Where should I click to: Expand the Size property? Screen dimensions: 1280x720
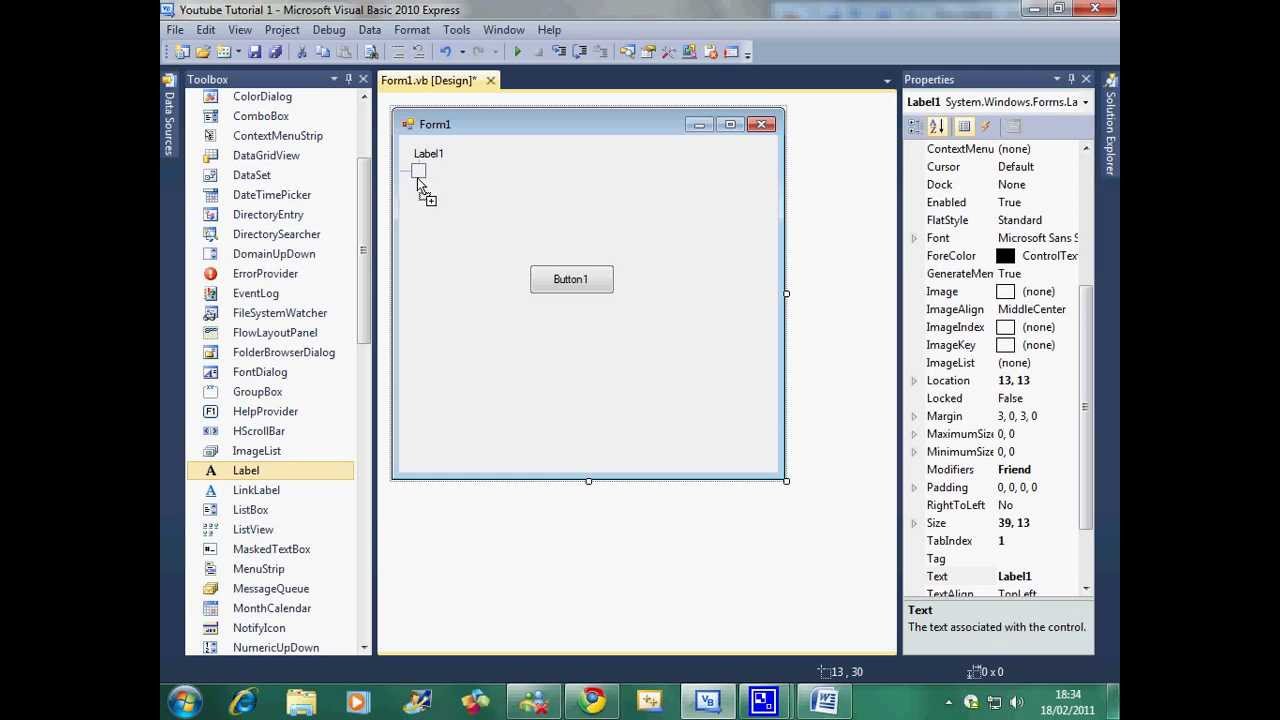click(x=914, y=523)
